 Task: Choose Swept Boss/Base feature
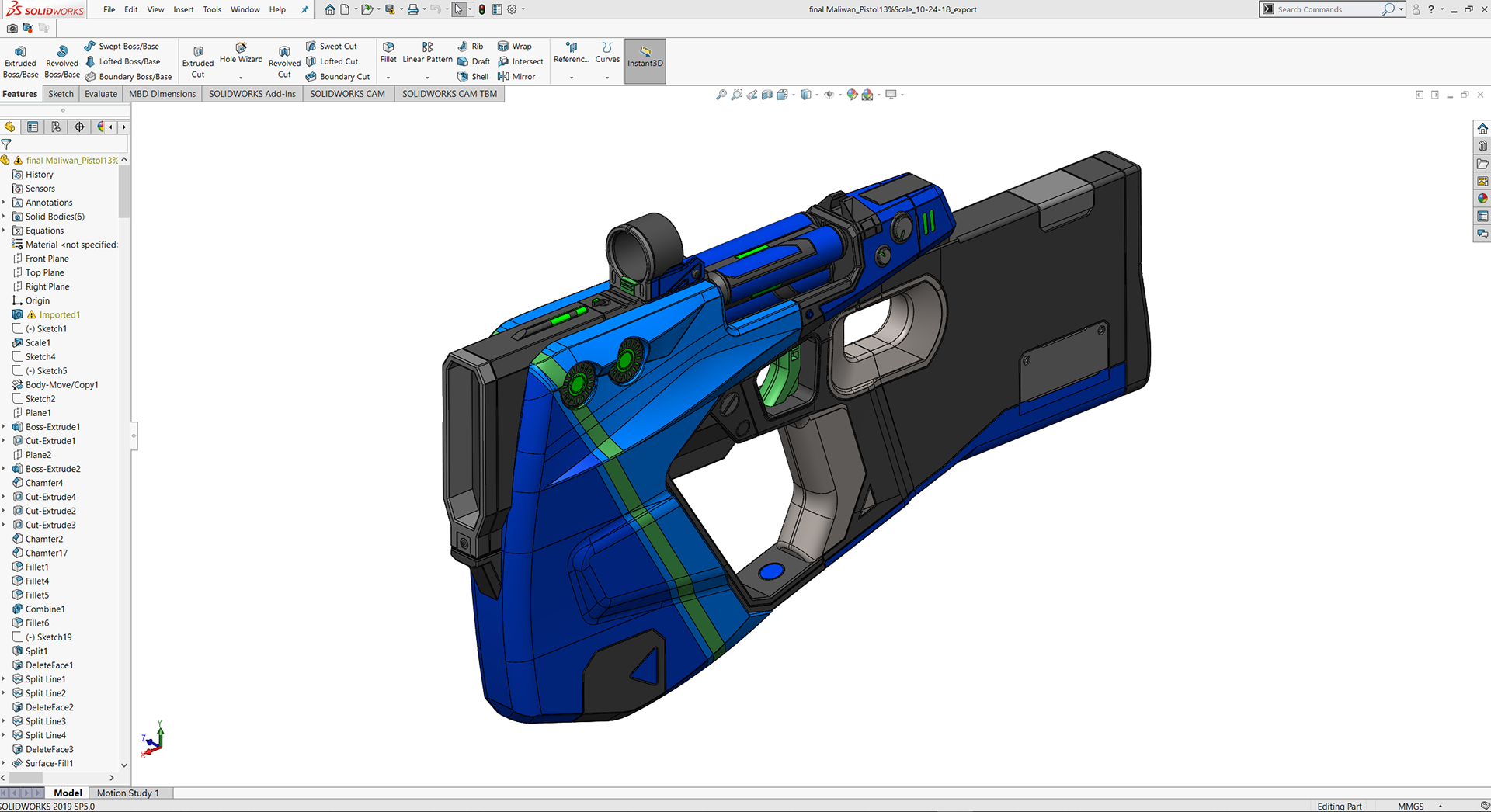pyautogui.click(x=122, y=47)
